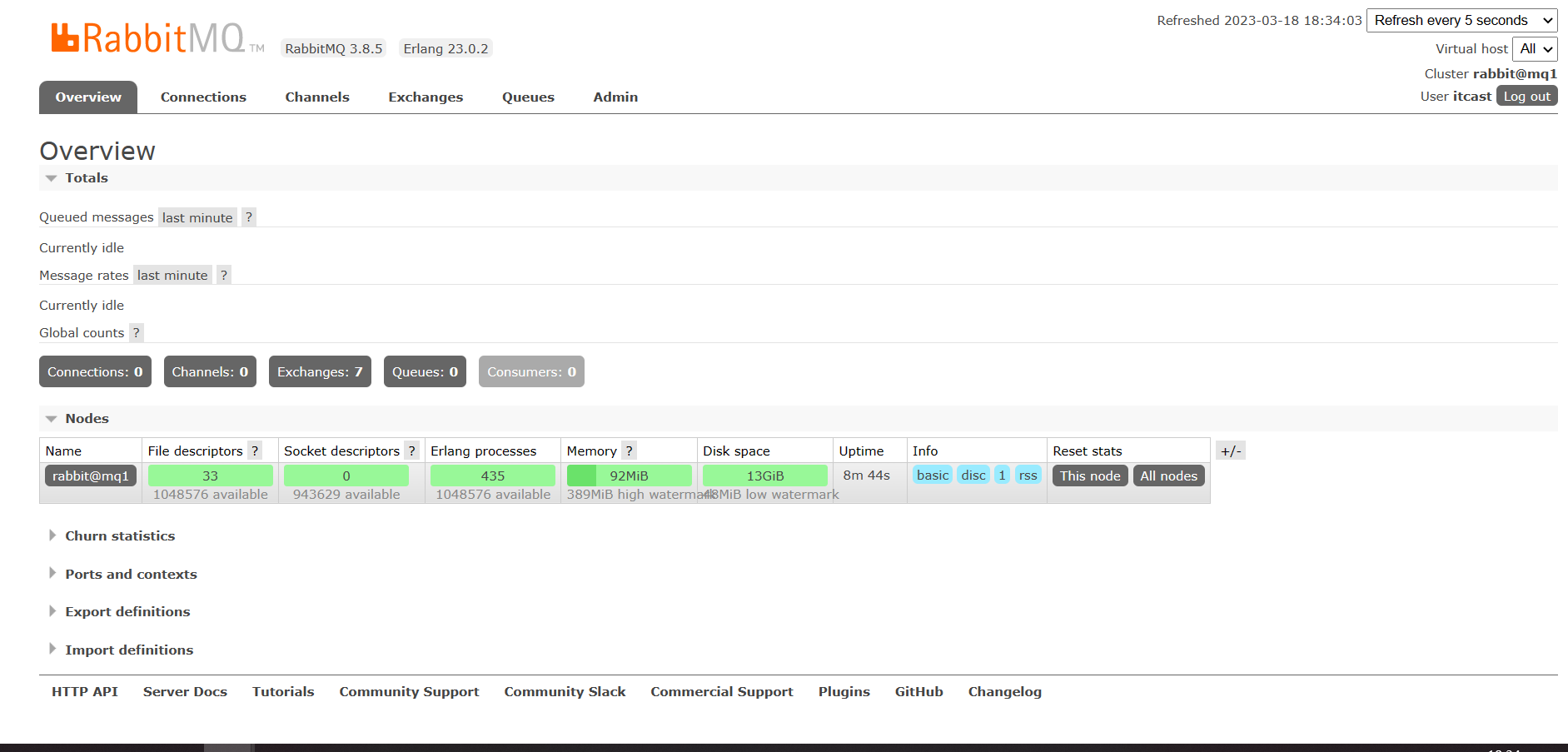Click the Queues: 0 count button

(x=425, y=371)
